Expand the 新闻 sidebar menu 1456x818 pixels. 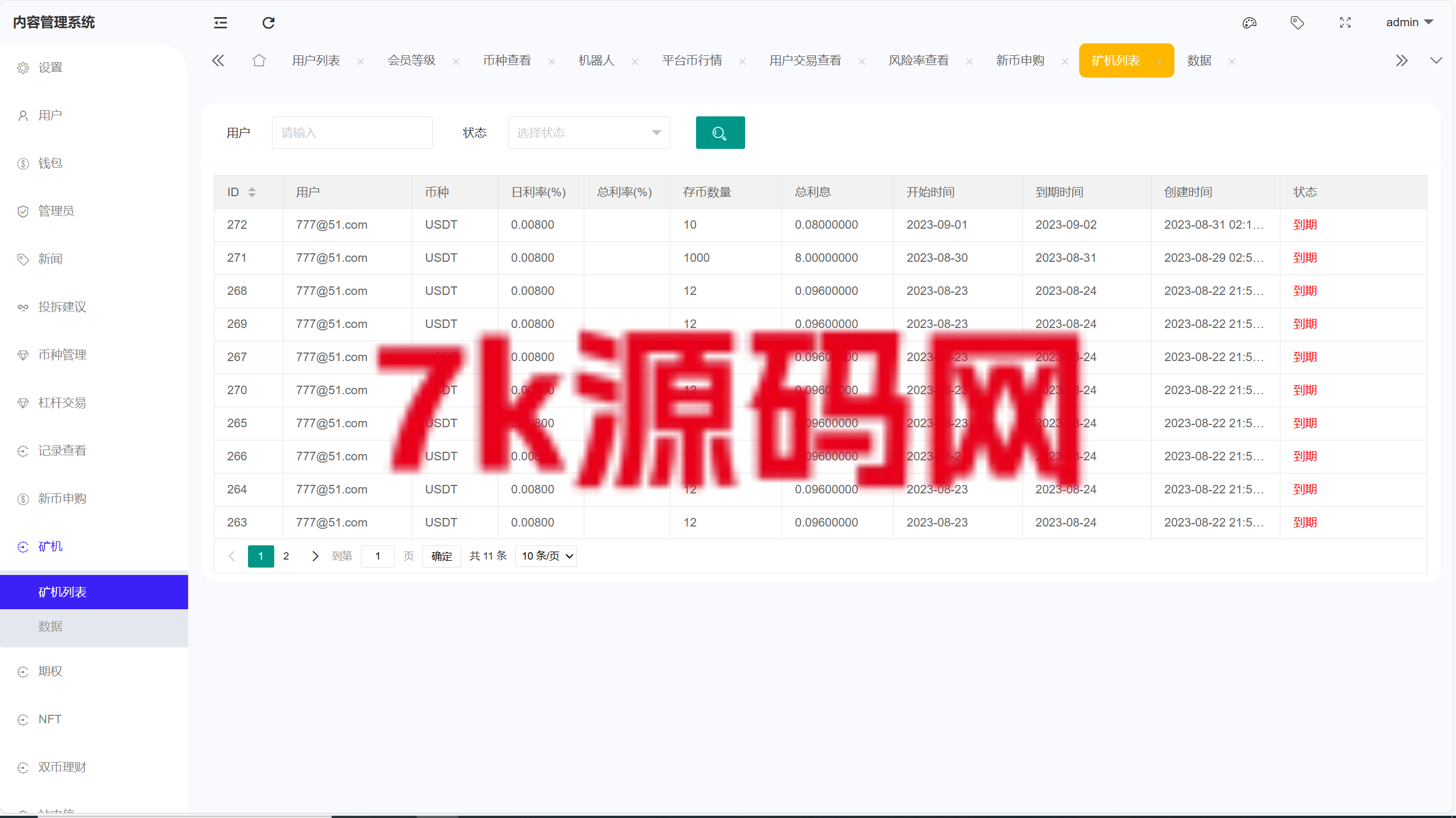[x=94, y=260]
